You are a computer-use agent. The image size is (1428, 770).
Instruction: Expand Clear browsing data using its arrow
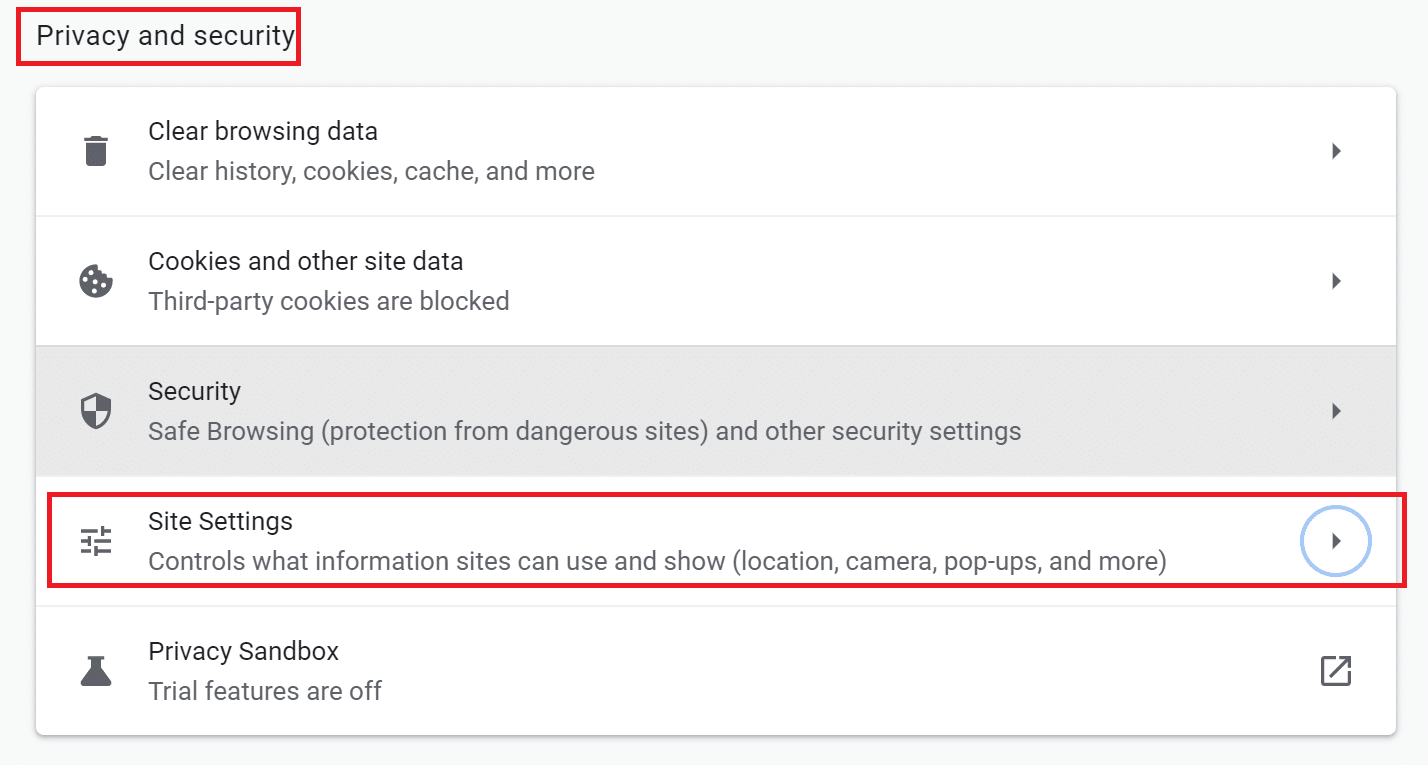[x=1336, y=151]
